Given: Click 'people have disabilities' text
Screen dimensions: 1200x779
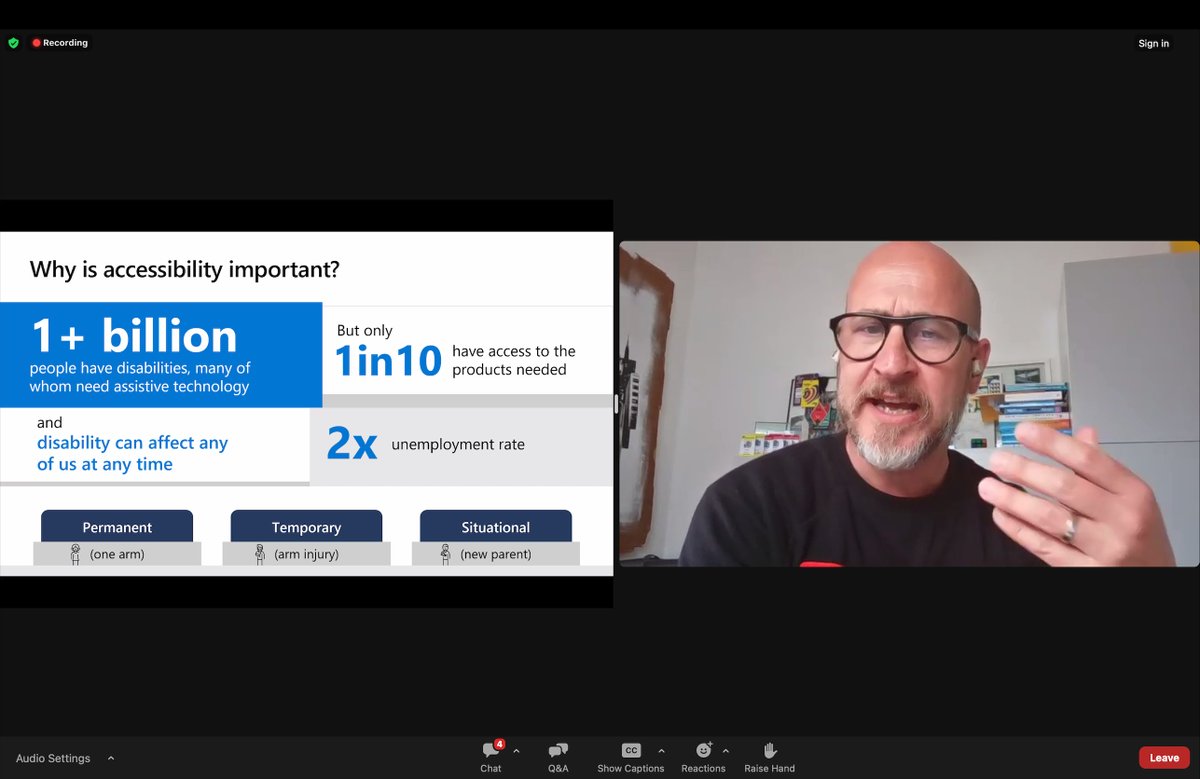Looking at the screenshot, I should pyautogui.click(x=139, y=377).
